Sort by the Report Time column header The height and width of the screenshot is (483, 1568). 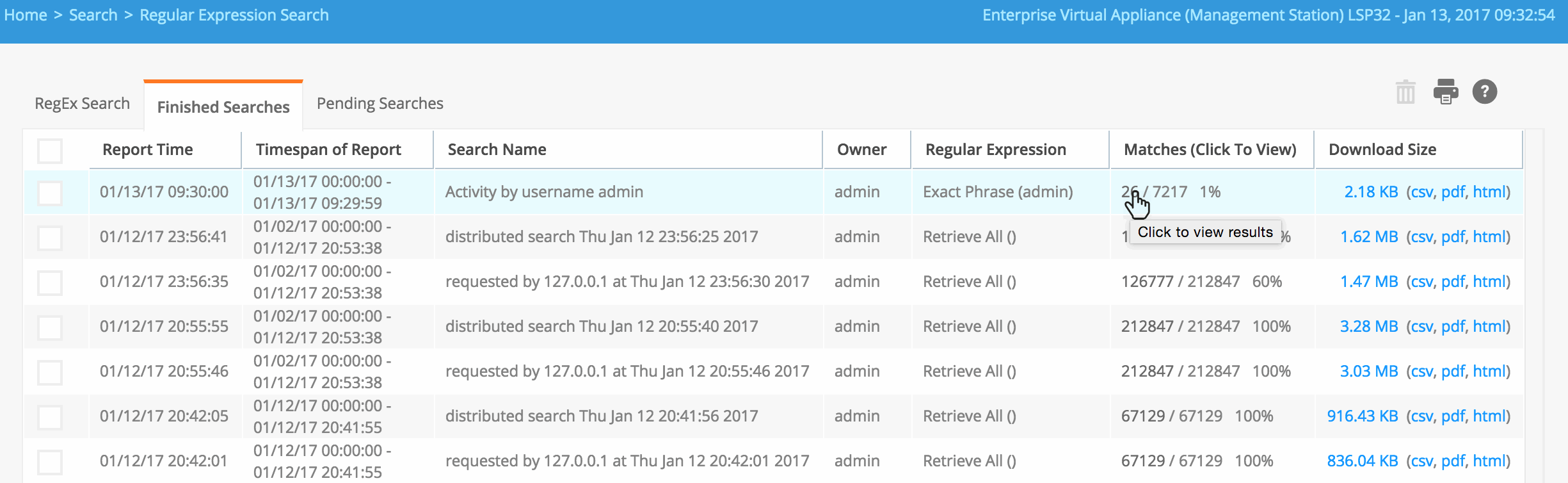(148, 150)
